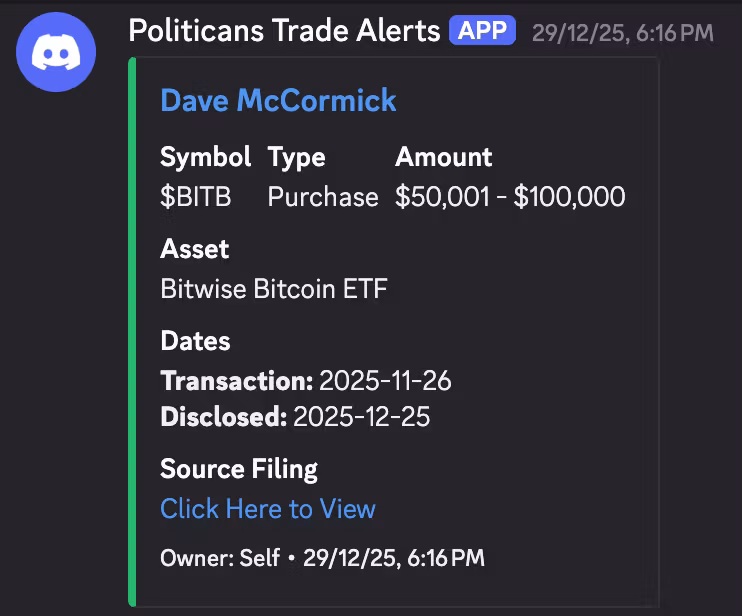Click the Source Filing heading

click(x=239, y=469)
